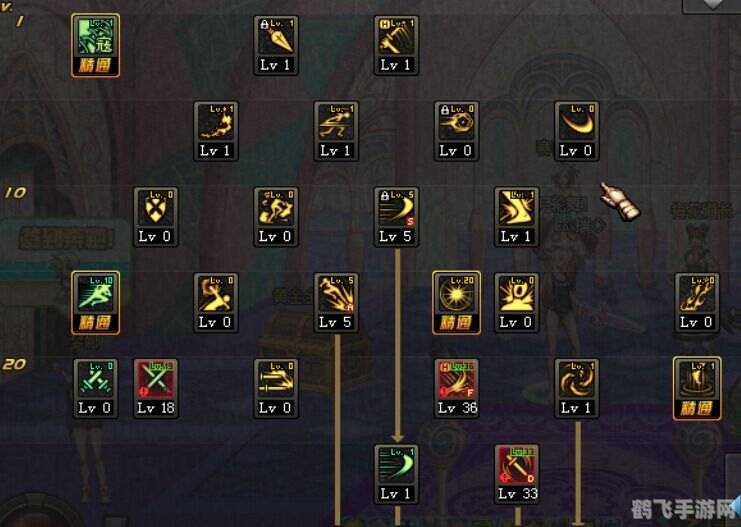Click the glowing sun burst mastered skill
This screenshot has height=527, width=741.
[457, 302]
